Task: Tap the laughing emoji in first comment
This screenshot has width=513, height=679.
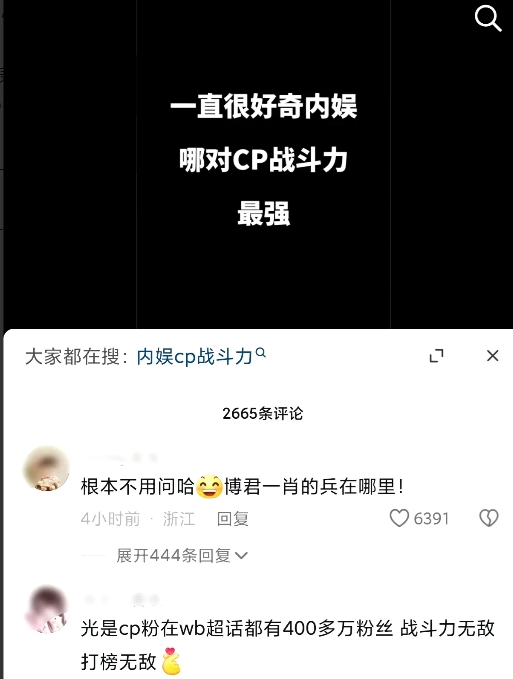Action: point(209,487)
